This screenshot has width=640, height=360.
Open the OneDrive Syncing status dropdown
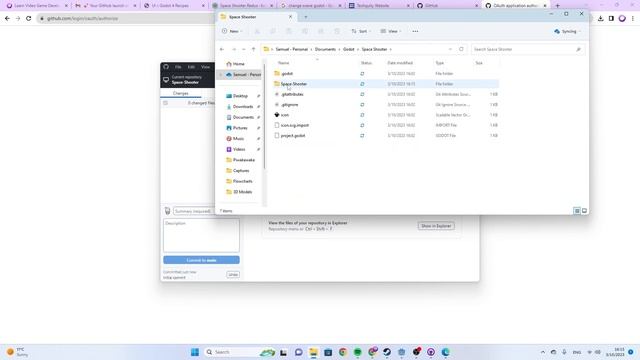(x=567, y=31)
